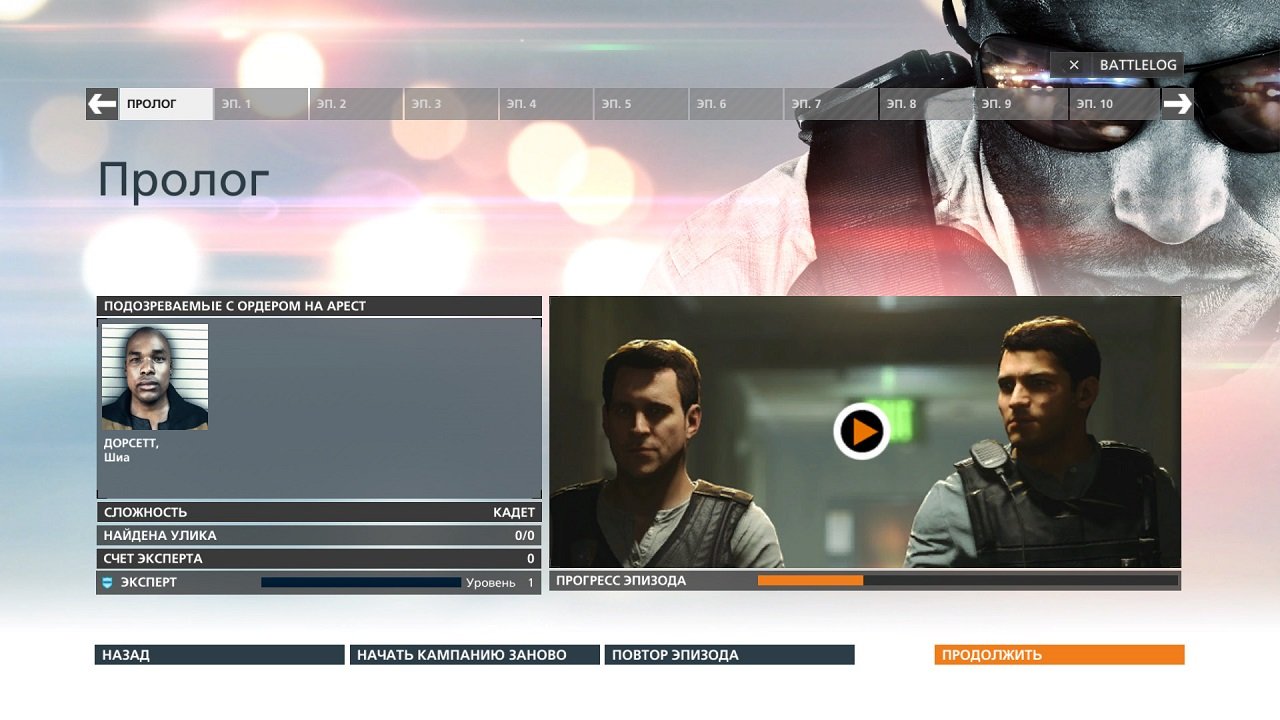Click the right arrow to scroll episodes forward
This screenshot has height=720, width=1280.
point(1178,103)
